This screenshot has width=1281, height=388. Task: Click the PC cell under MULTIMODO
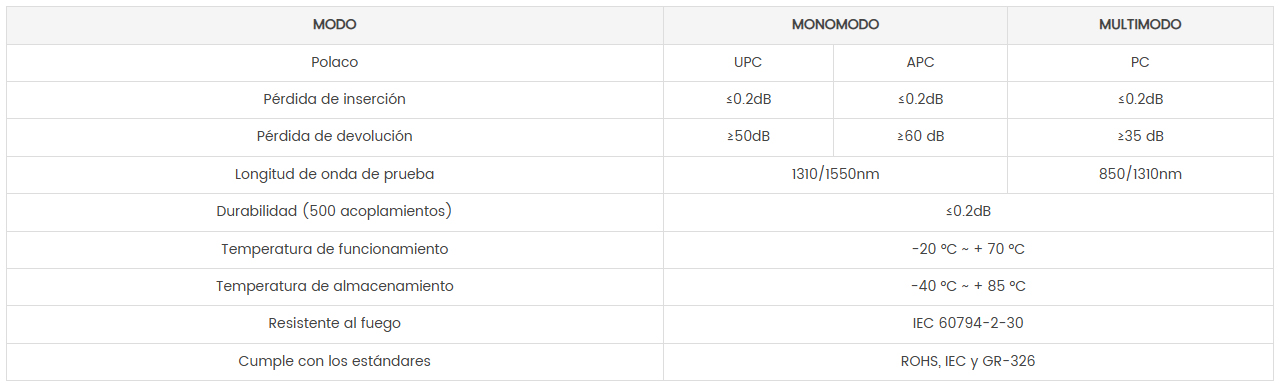[1140, 62]
